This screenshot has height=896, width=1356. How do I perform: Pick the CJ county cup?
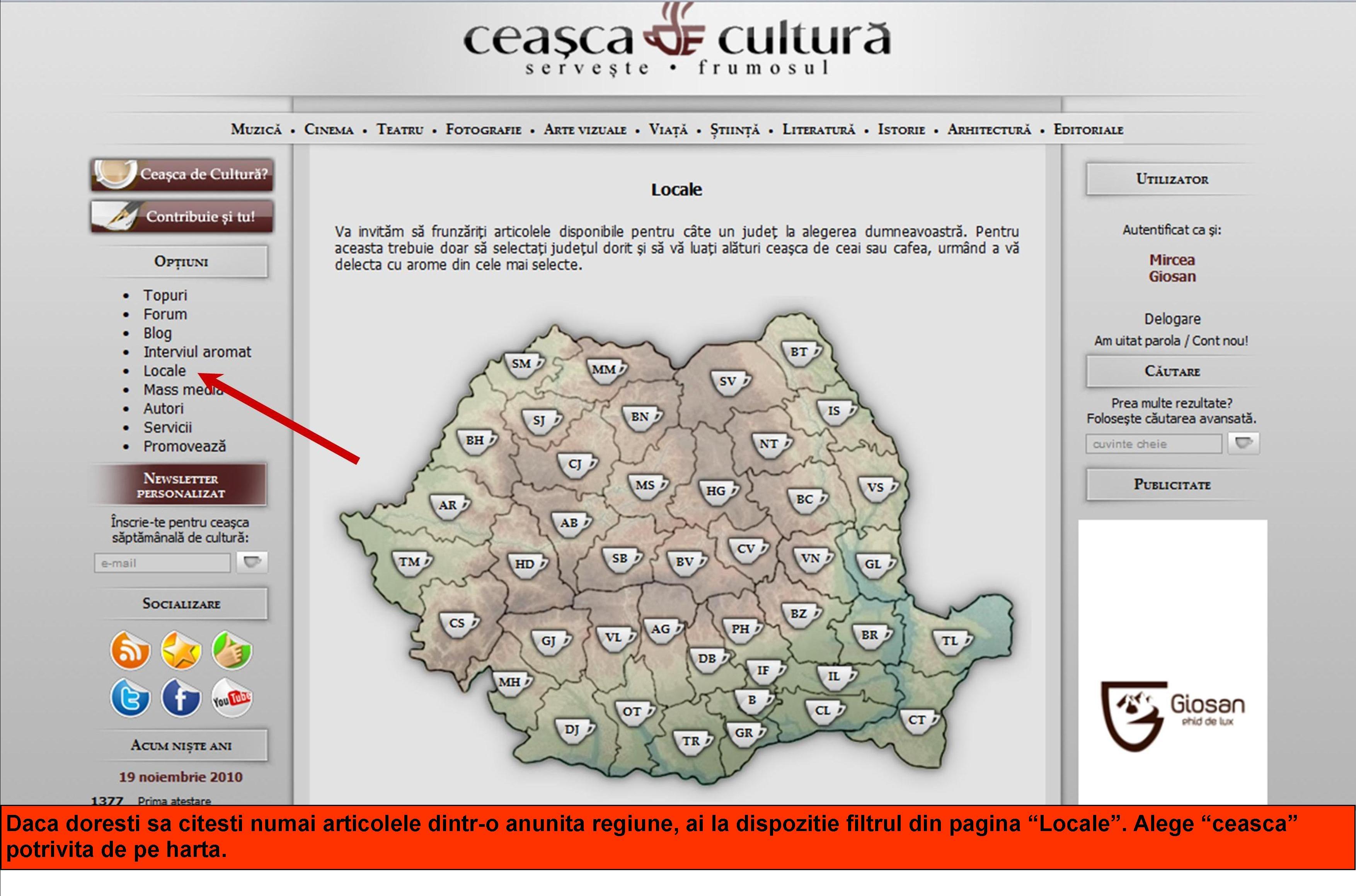(578, 466)
